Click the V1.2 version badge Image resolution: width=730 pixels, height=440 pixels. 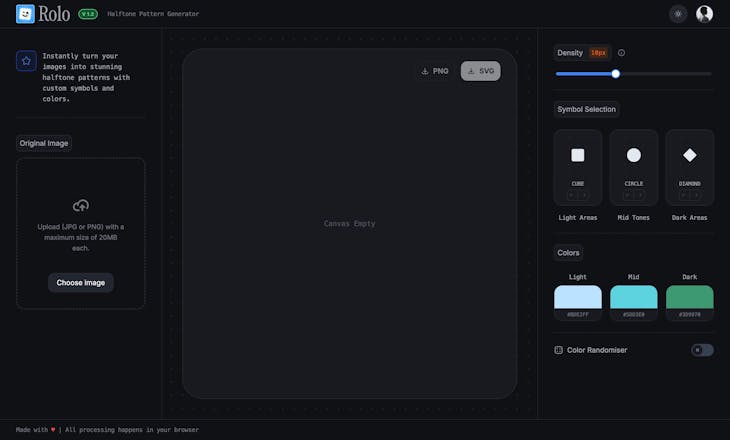[88, 14]
